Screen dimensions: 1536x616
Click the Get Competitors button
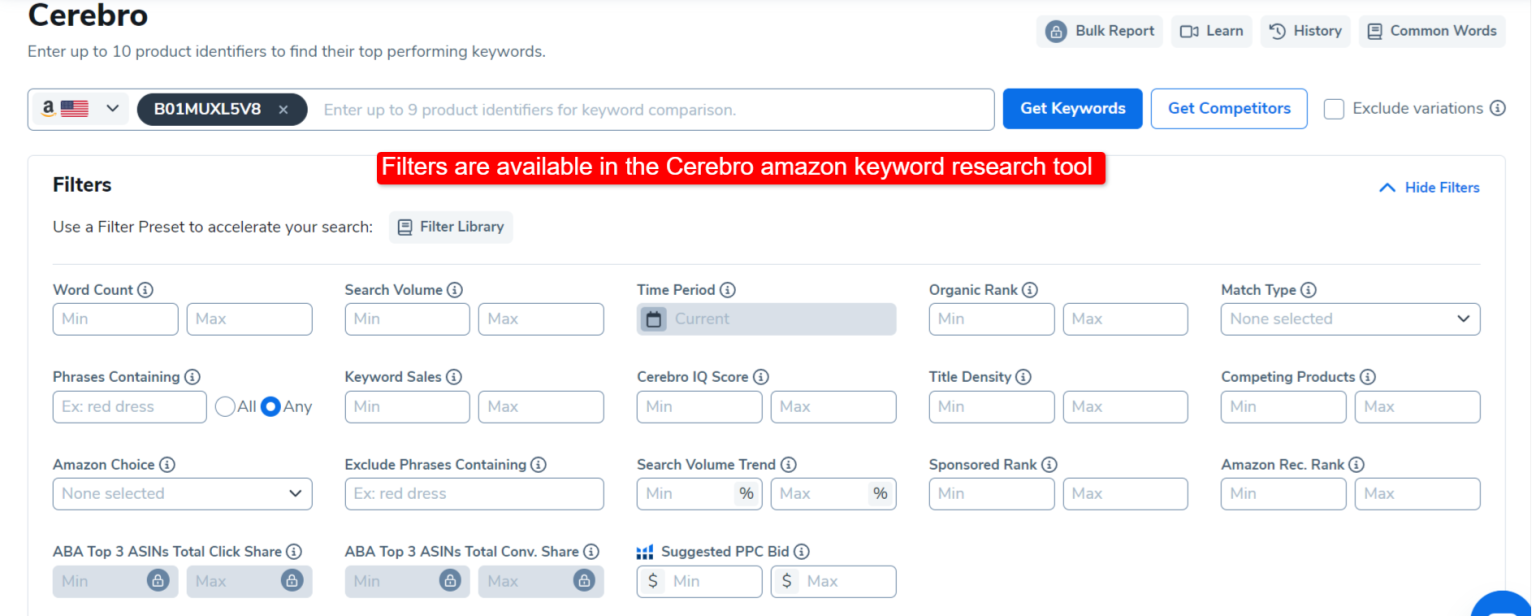click(1228, 108)
